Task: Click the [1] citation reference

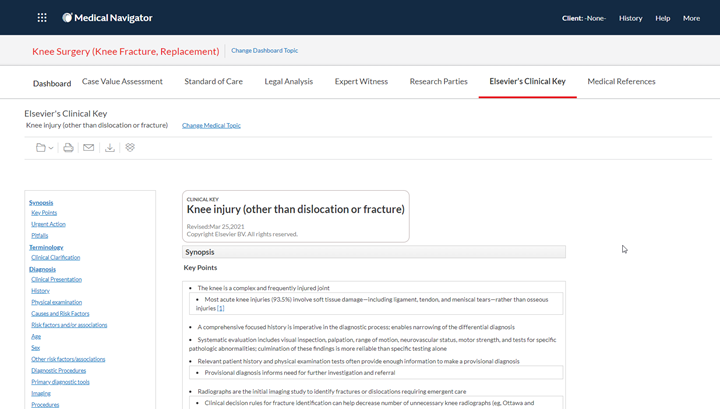Action: [220, 308]
